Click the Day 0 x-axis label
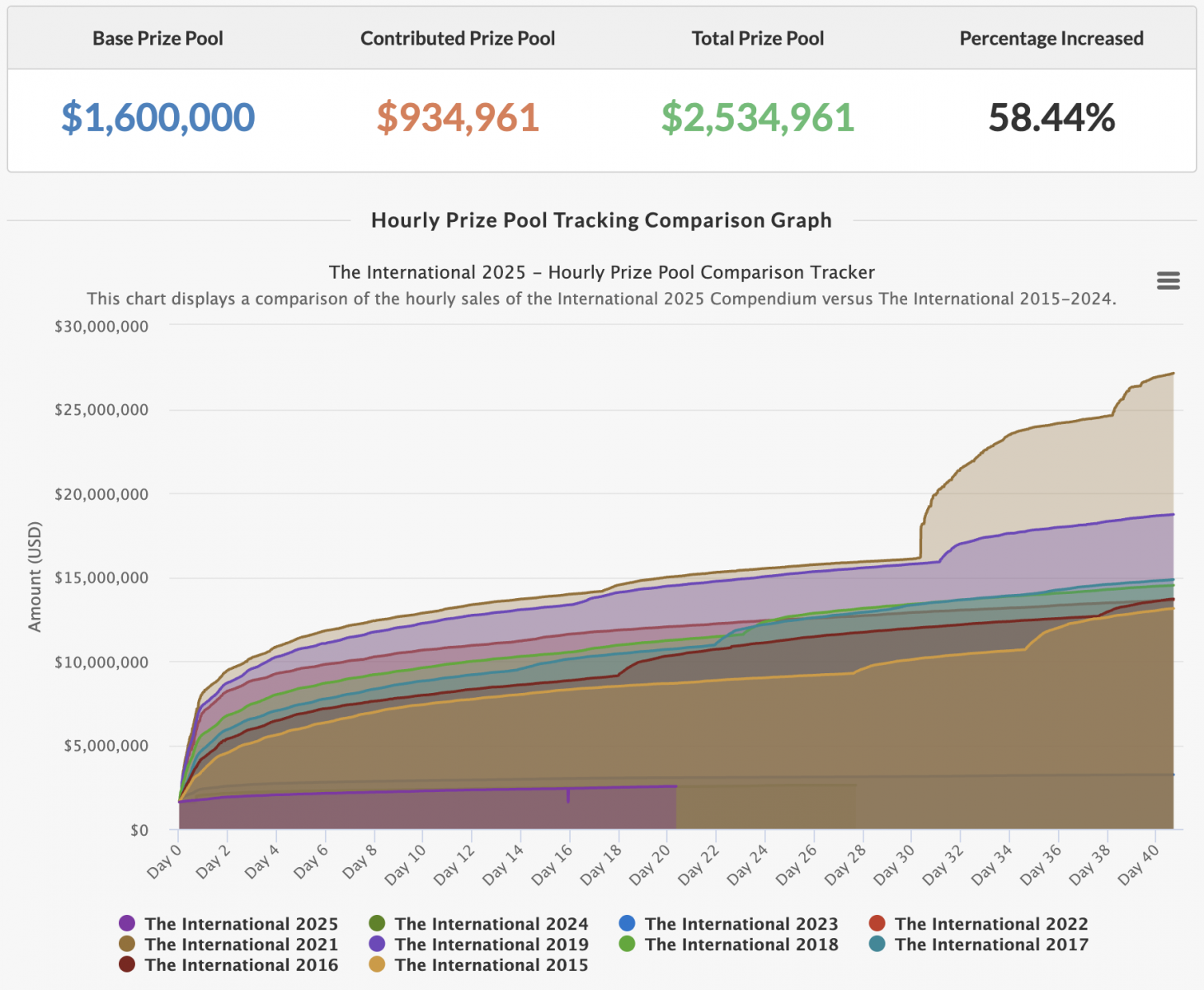 point(165,860)
